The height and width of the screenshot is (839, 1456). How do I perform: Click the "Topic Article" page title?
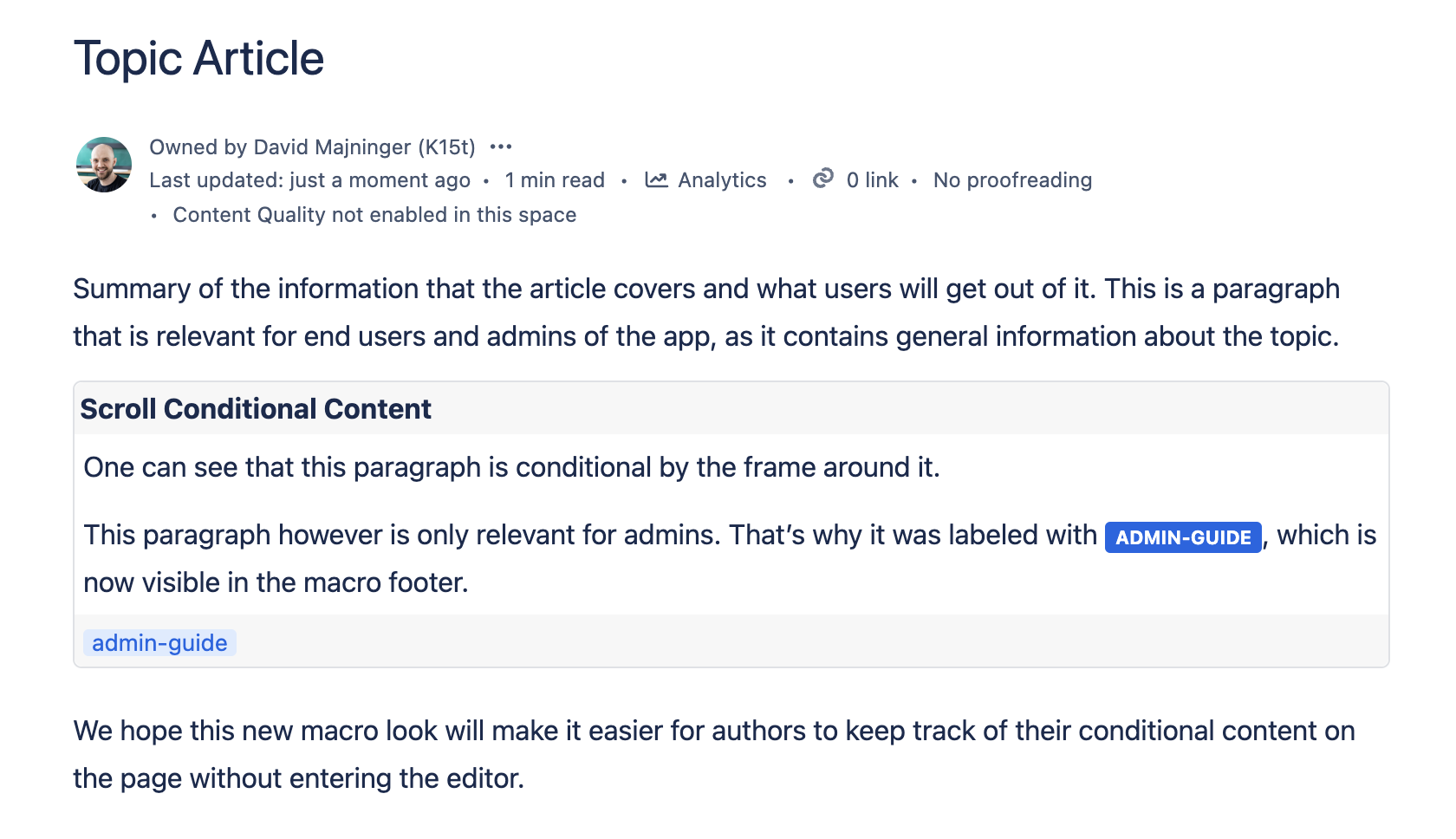point(198,59)
